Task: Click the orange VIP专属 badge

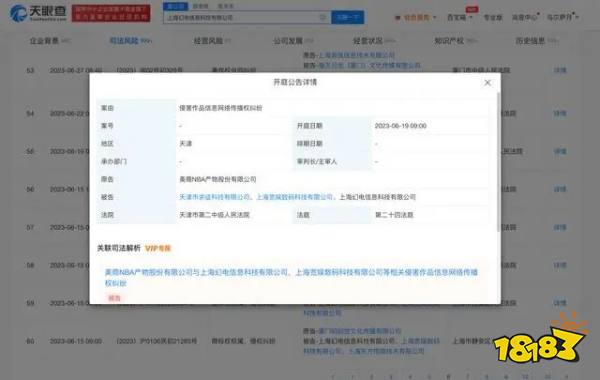Action: point(158,248)
